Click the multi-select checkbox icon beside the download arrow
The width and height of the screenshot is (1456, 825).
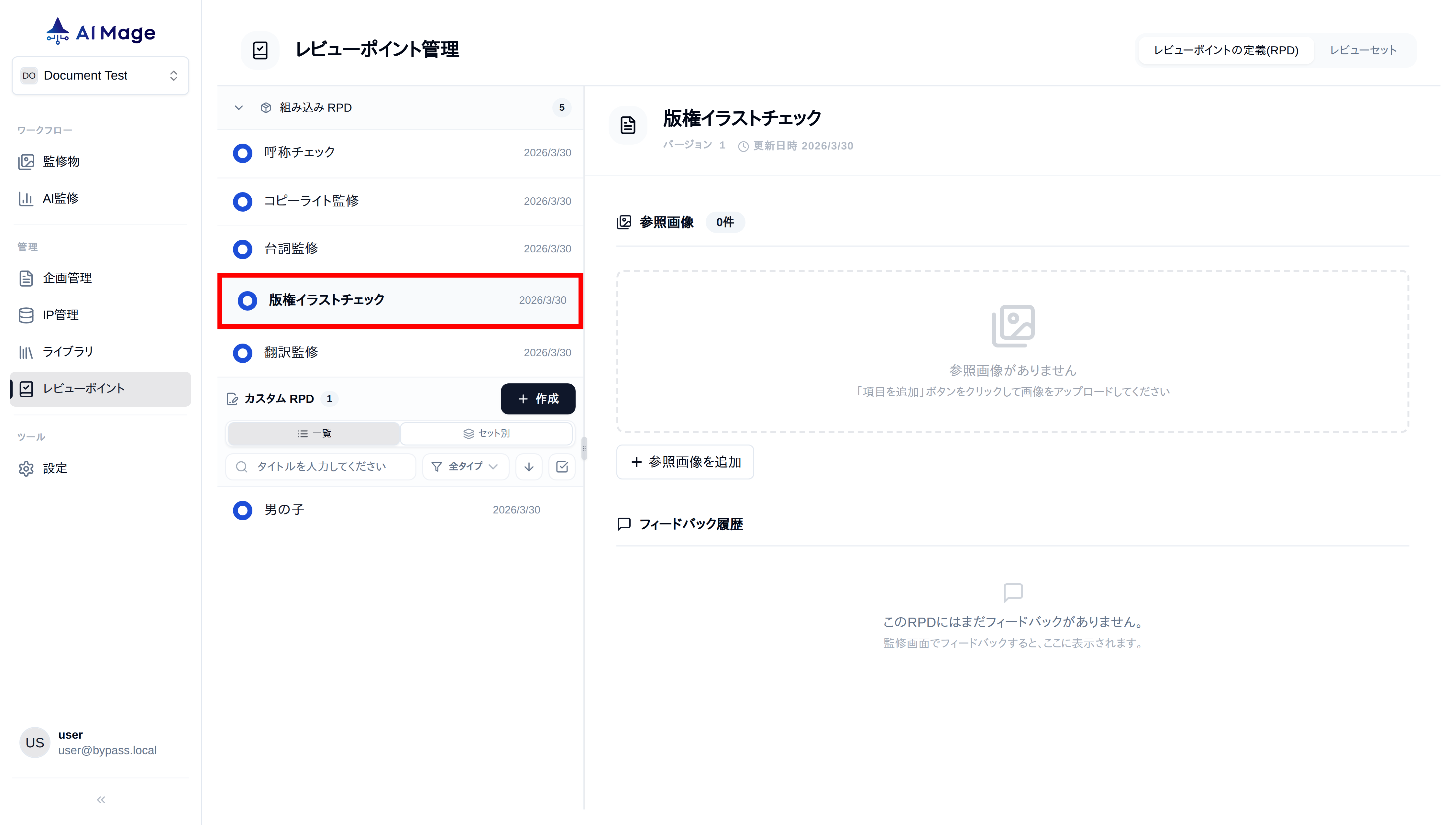561,466
